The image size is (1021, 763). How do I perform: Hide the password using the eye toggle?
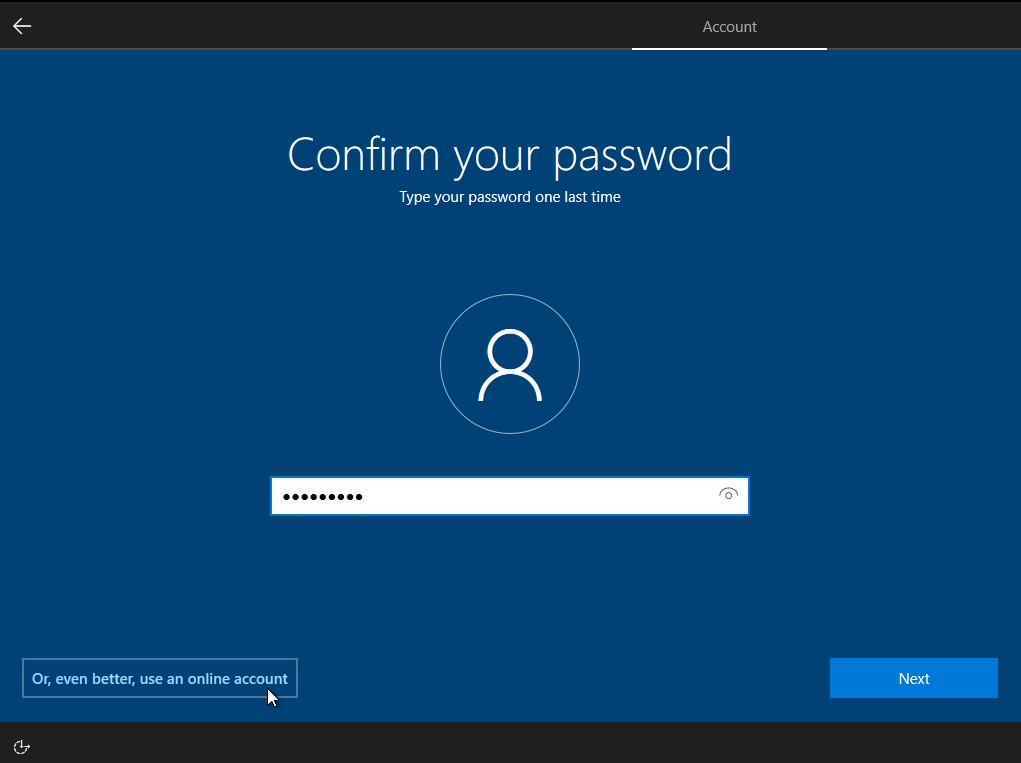point(728,495)
